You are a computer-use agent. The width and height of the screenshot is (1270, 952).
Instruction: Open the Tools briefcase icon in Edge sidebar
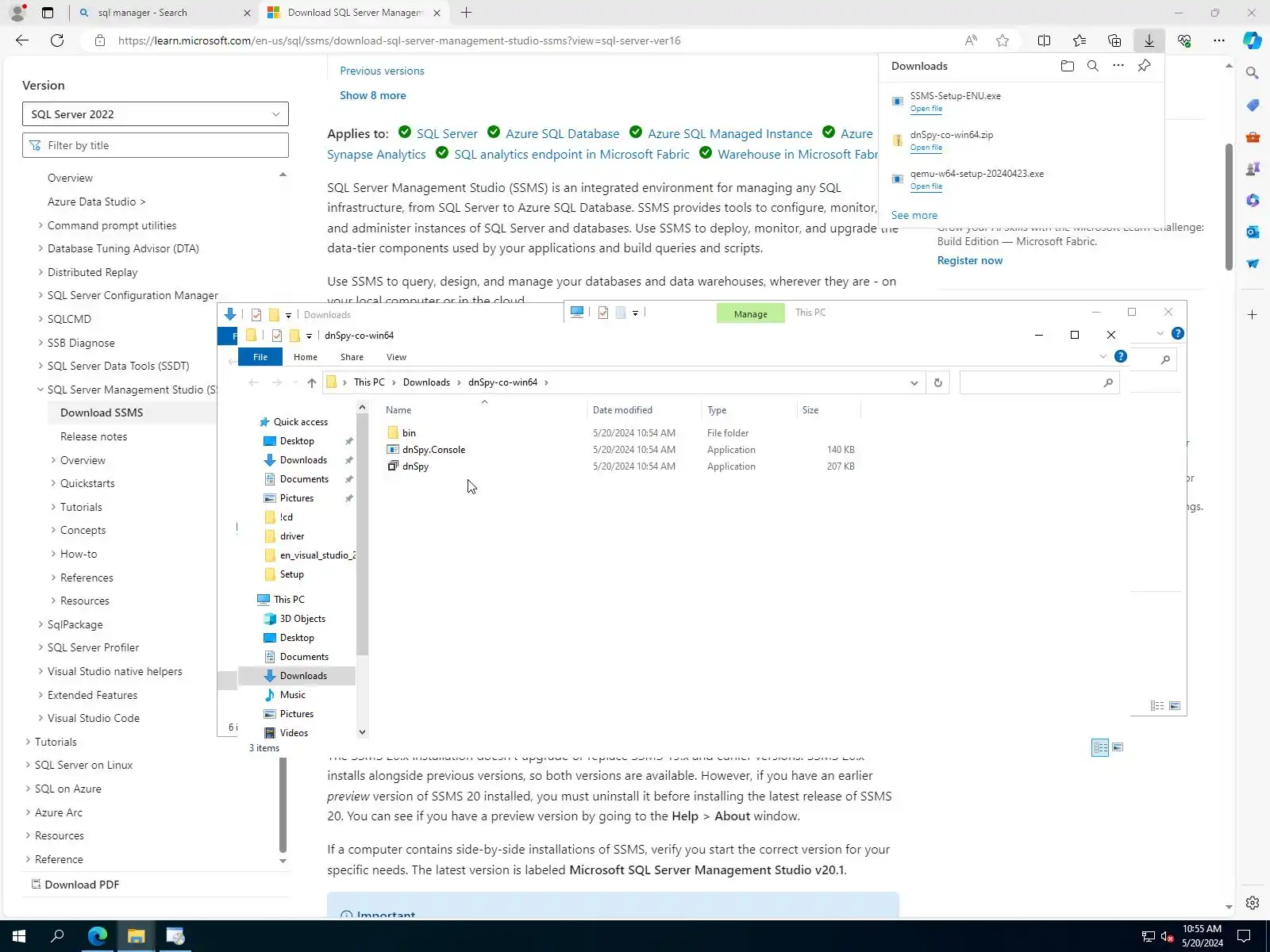1253,136
